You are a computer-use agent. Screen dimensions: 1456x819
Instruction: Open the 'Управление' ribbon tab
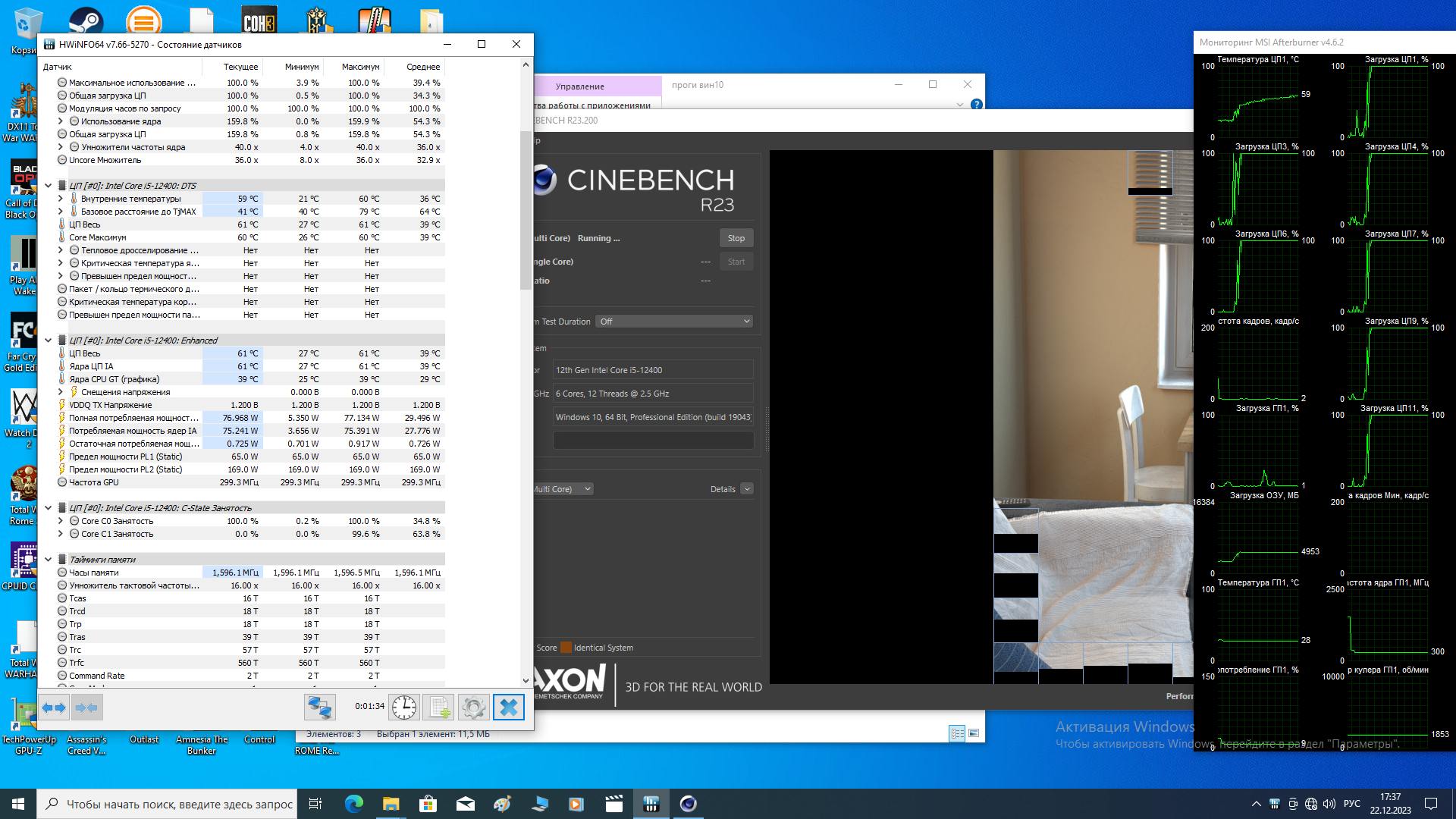(x=579, y=86)
